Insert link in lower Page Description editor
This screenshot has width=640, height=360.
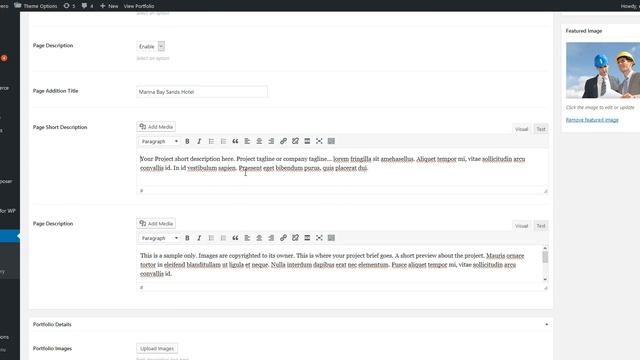(x=283, y=238)
